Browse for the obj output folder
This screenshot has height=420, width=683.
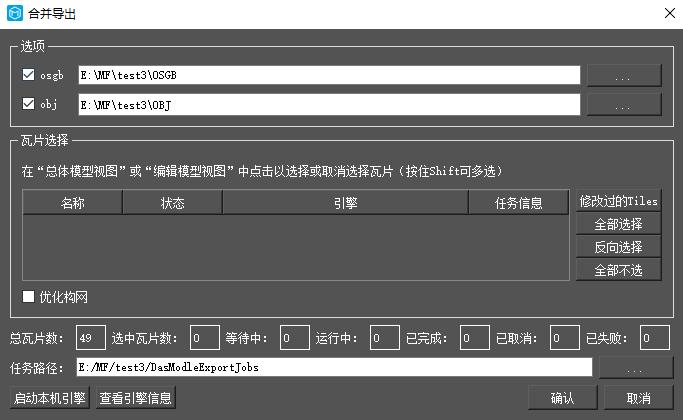pos(624,105)
